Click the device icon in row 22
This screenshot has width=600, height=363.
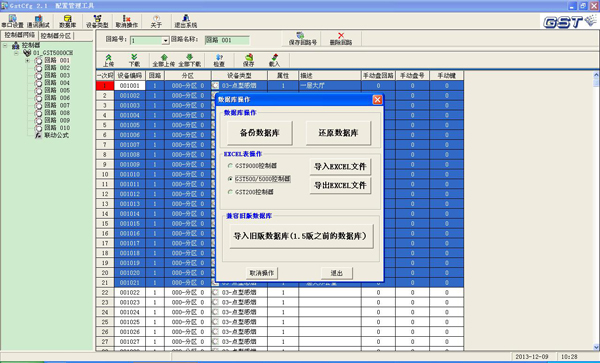[x=215, y=293]
